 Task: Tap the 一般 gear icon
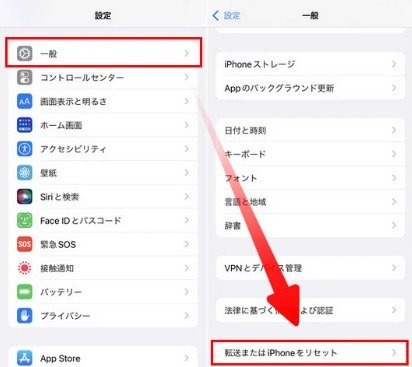[25, 53]
